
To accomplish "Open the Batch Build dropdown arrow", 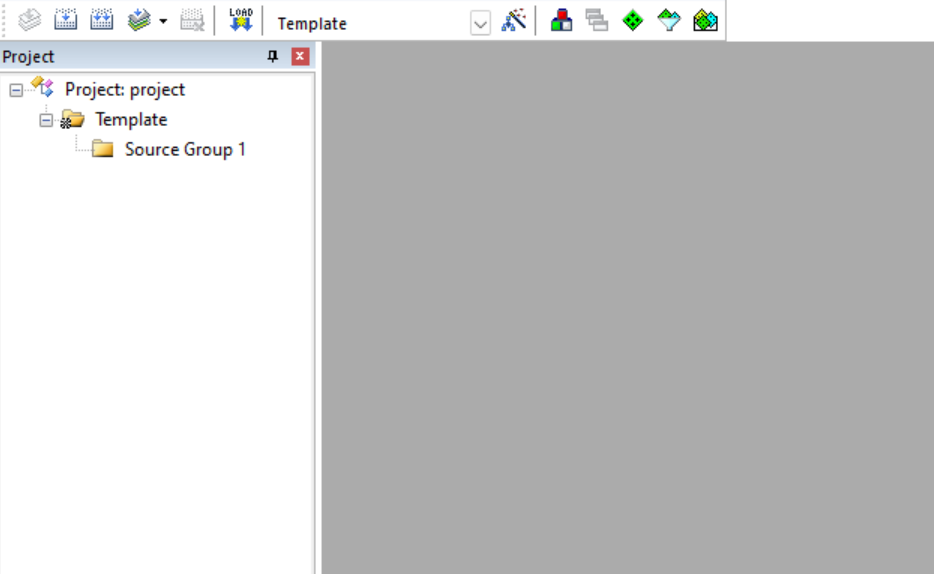I will (x=163, y=21).
